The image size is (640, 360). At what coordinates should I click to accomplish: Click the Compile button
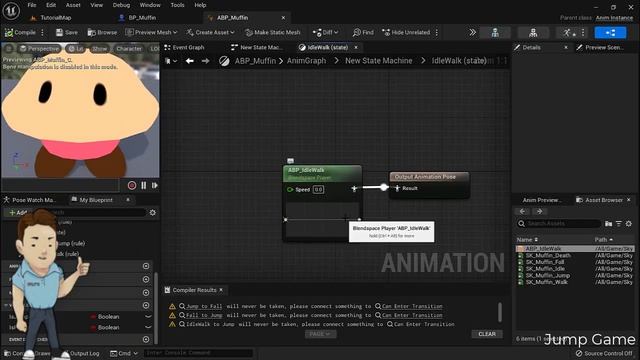click(20, 32)
